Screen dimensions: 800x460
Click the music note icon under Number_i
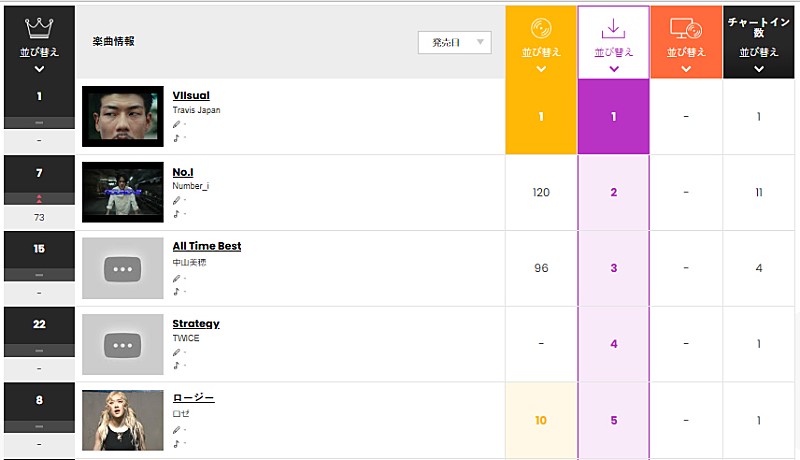(x=177, y=213)
